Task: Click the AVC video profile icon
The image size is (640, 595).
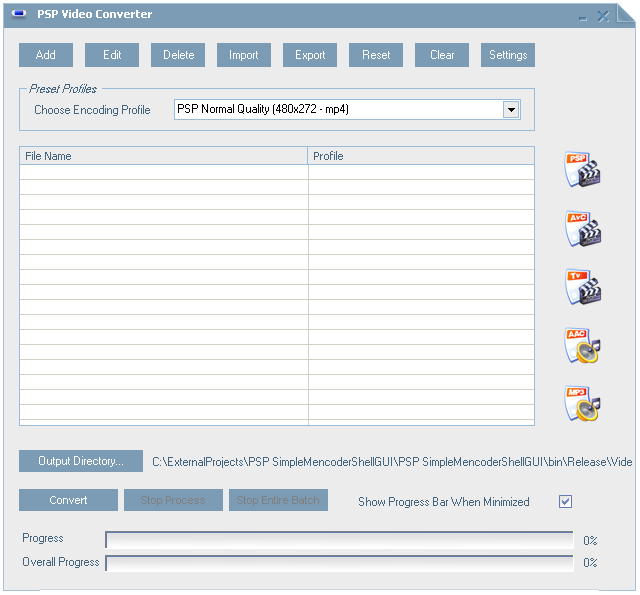Action: click(582, 229)
